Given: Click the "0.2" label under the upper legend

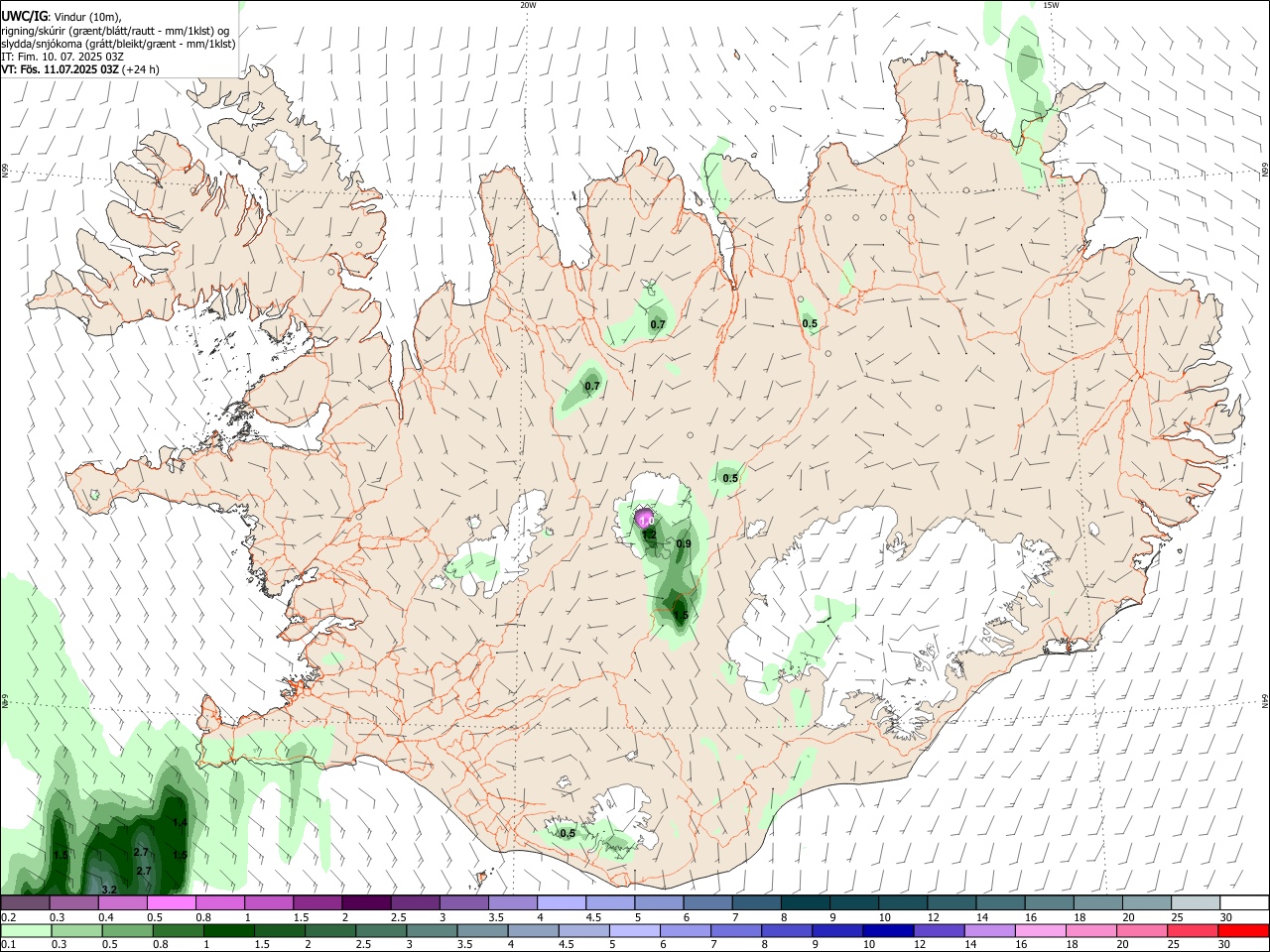Looking at the screenshot, I should pyautogui.click(x=8, y=917).
